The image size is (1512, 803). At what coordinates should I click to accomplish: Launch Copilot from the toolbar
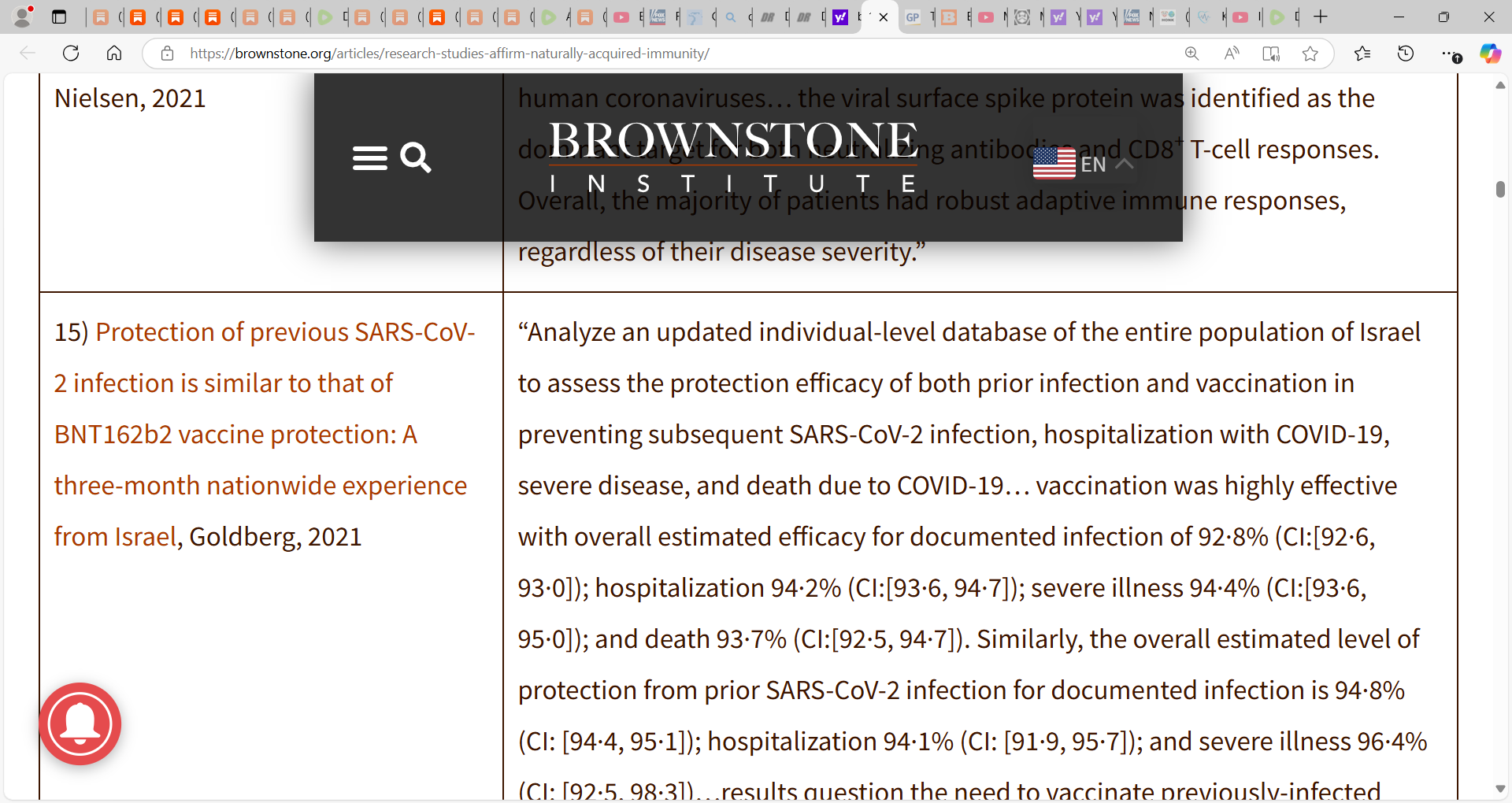1490,54
